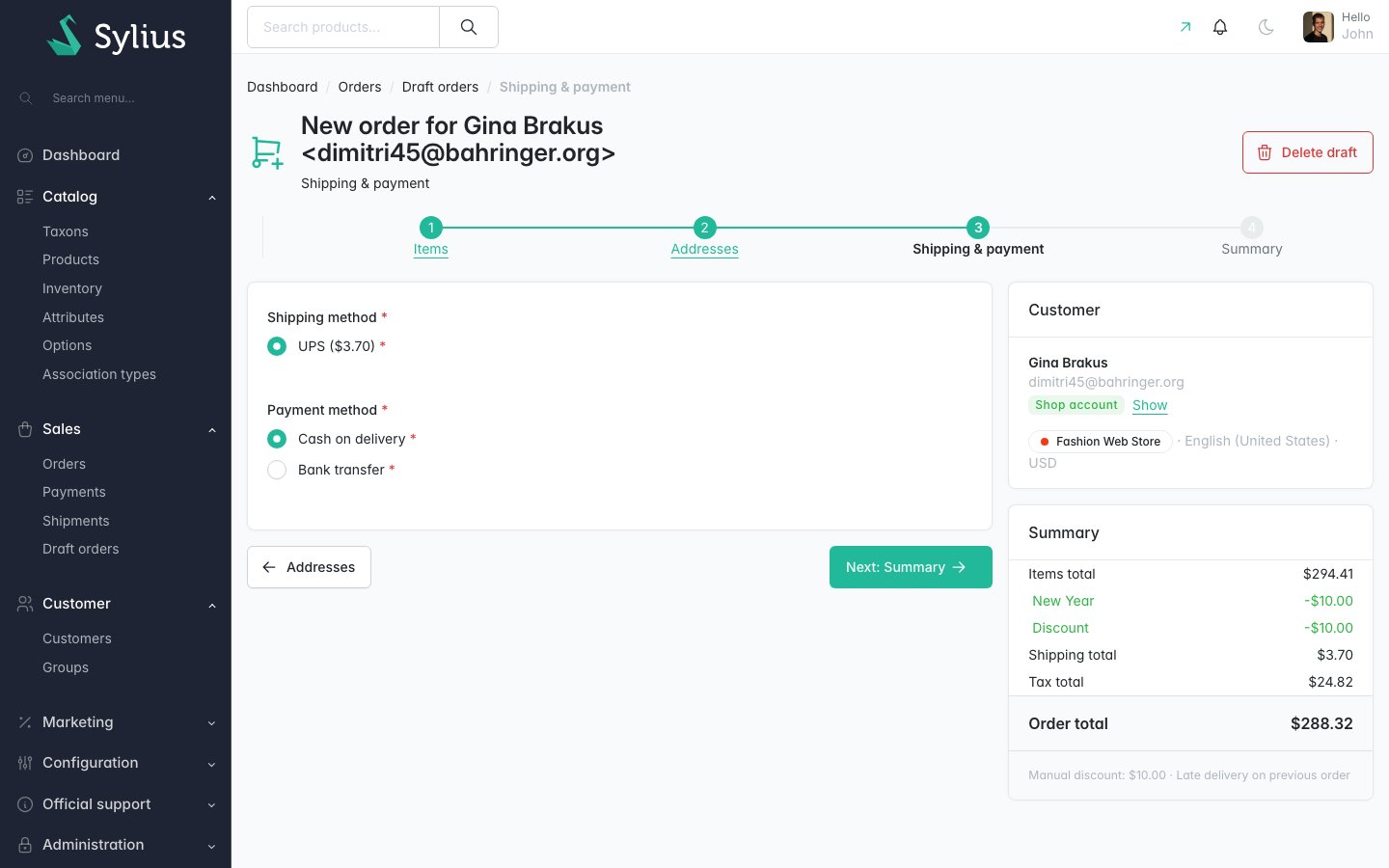Go back with the Addresses button
1389x868 pixels.
[x=309, y=567]
